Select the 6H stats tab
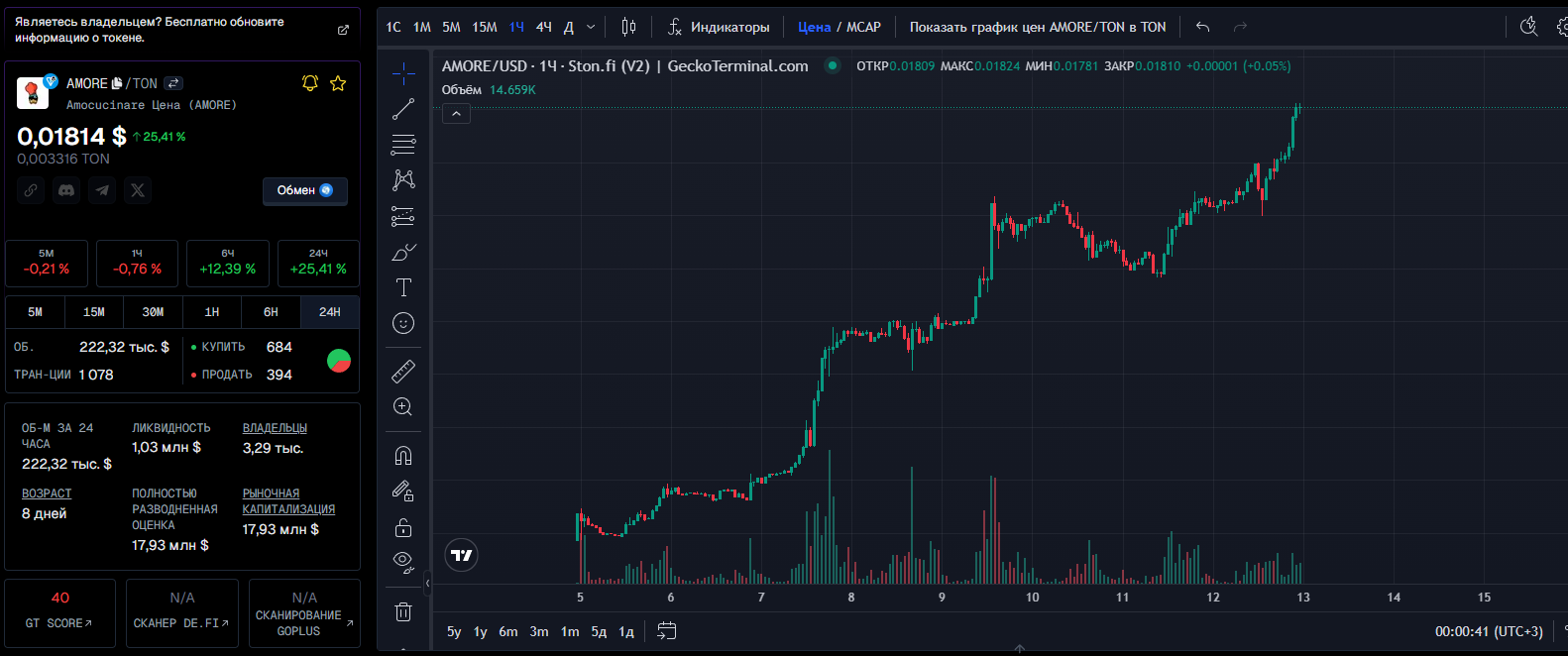Image resolution: width=1568 pixels, height=656 pixels. point(271,312)
